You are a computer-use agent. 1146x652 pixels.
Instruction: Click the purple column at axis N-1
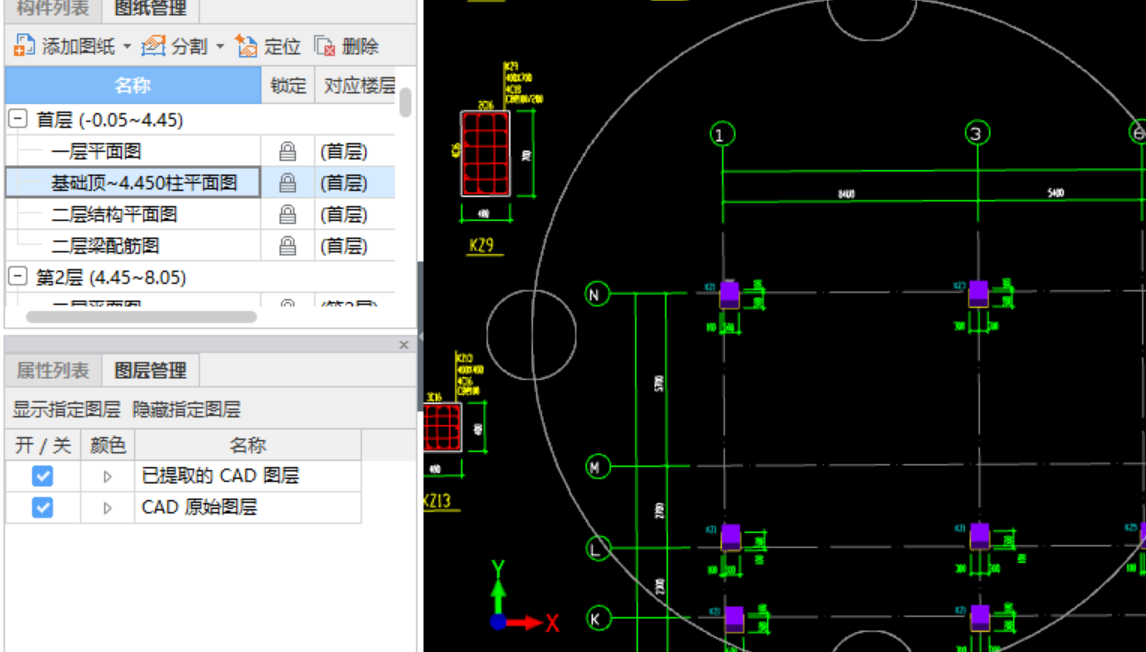[x=729, y=295]
